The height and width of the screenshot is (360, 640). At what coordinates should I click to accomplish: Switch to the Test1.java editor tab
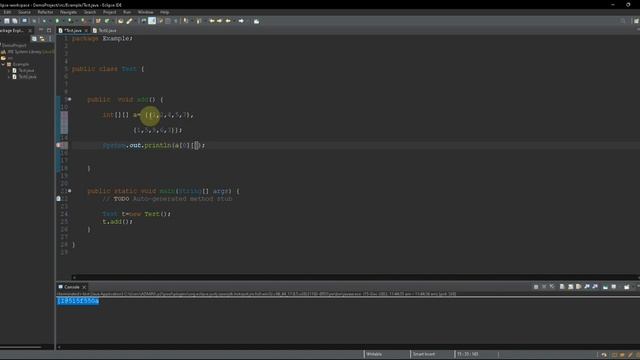[104, 31]
